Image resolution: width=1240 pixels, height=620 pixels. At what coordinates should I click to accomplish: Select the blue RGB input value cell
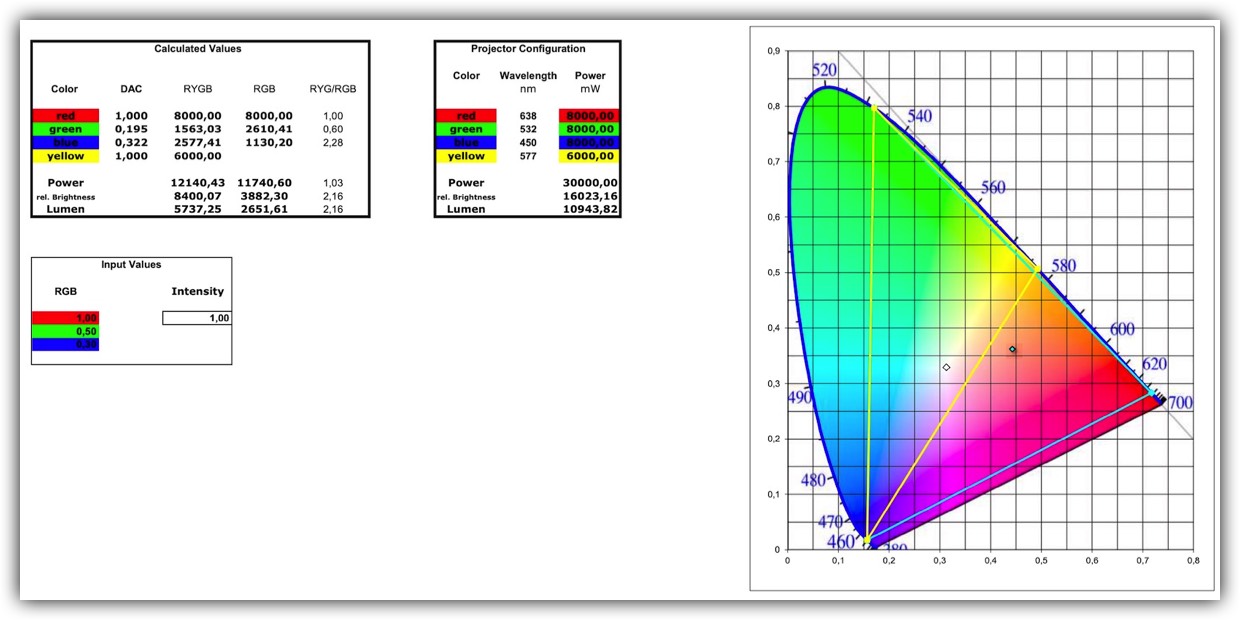[65, 344]
